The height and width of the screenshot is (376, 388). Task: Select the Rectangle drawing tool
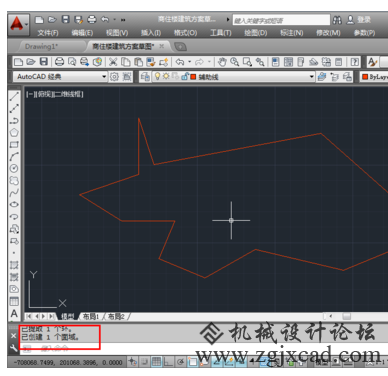14,144
